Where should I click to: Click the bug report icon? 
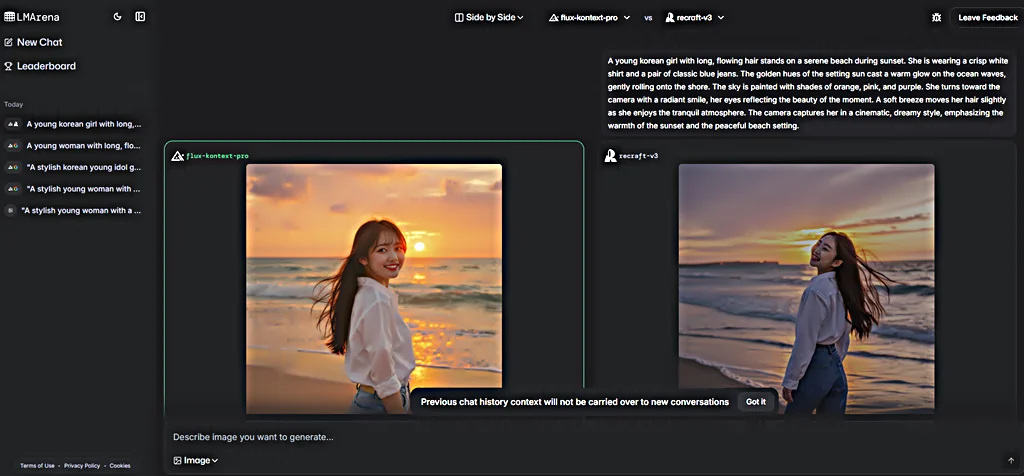click(936, 17)
